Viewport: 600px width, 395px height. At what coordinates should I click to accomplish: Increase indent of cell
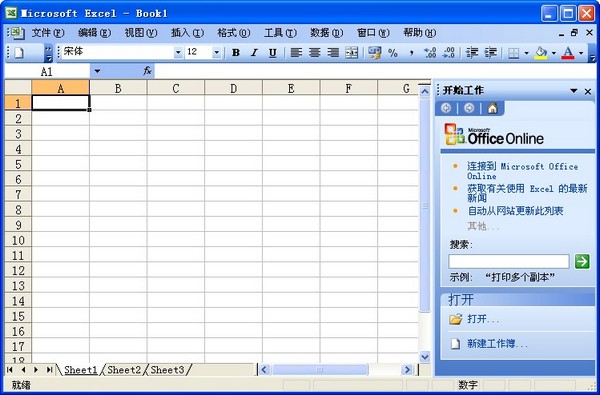(491, 53)
